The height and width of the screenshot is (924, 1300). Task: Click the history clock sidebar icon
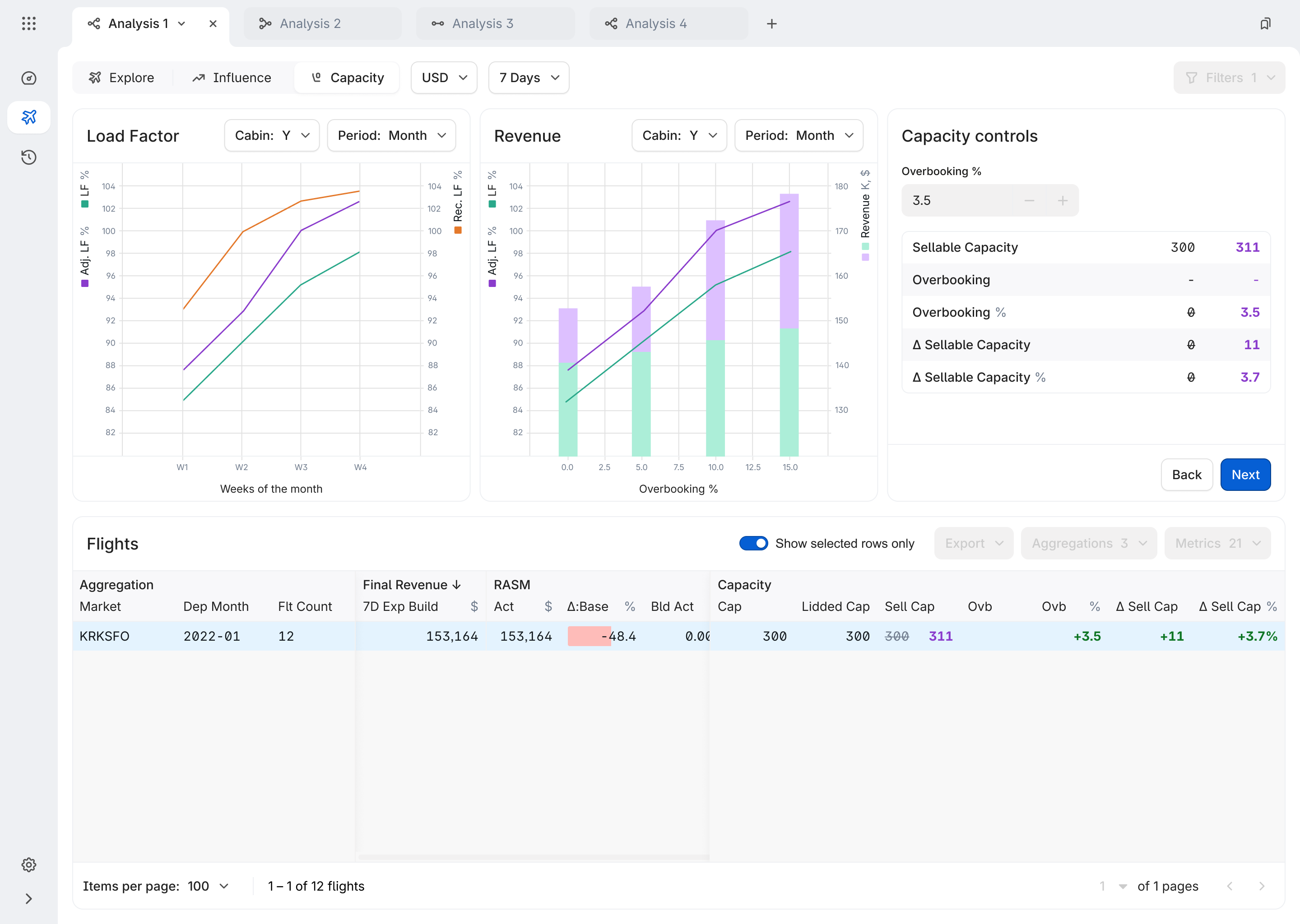(28, 157)
